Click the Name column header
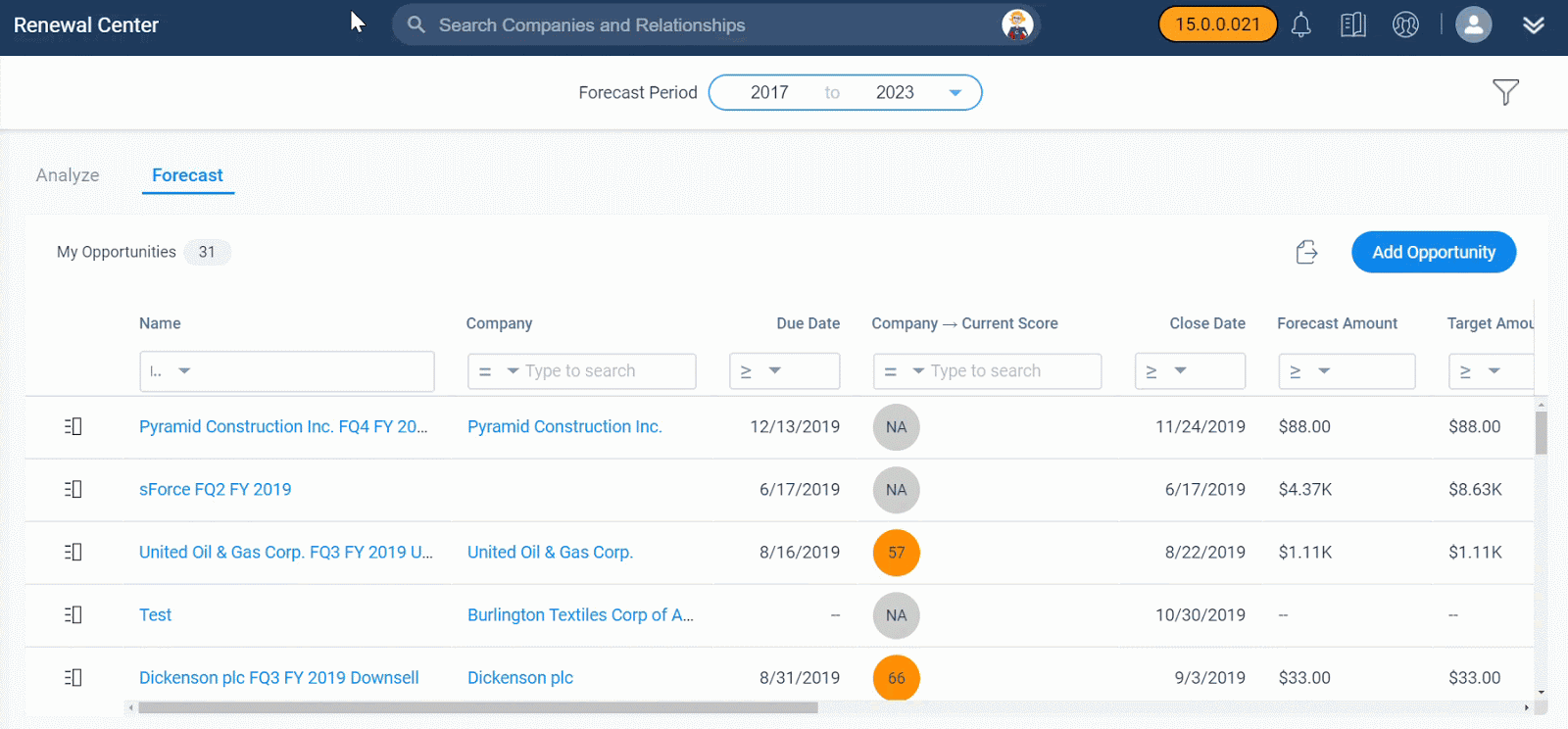Screen dimensions: 1568x729 (x=160, y=323)
